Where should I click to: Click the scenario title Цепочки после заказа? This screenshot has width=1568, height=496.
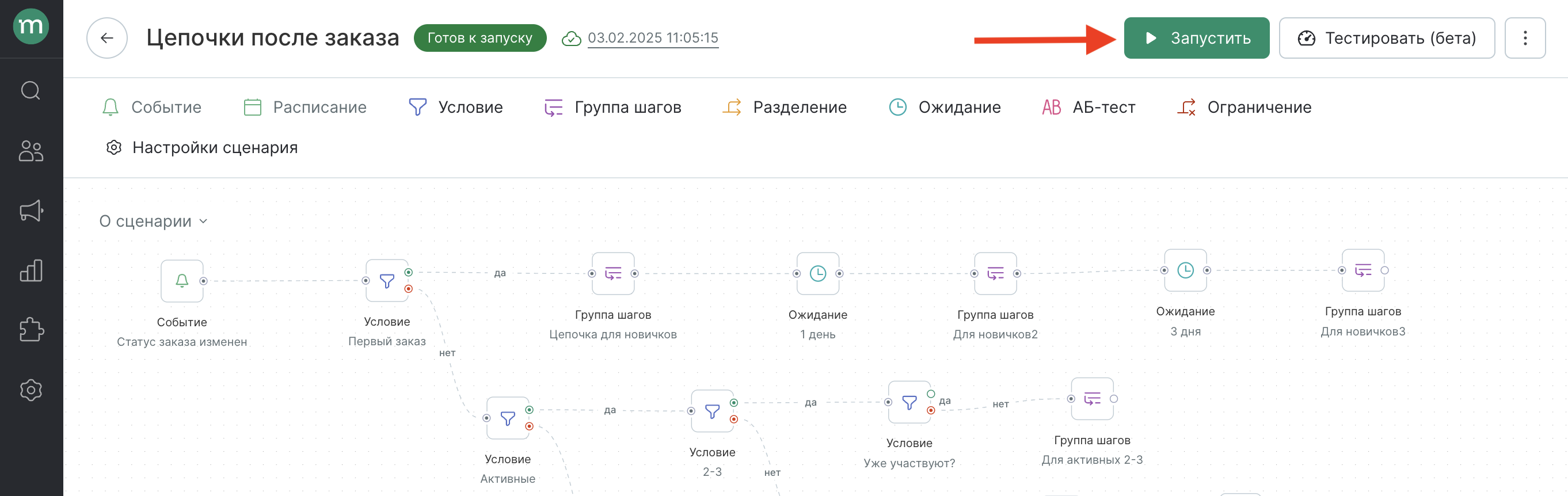[273, 38]
